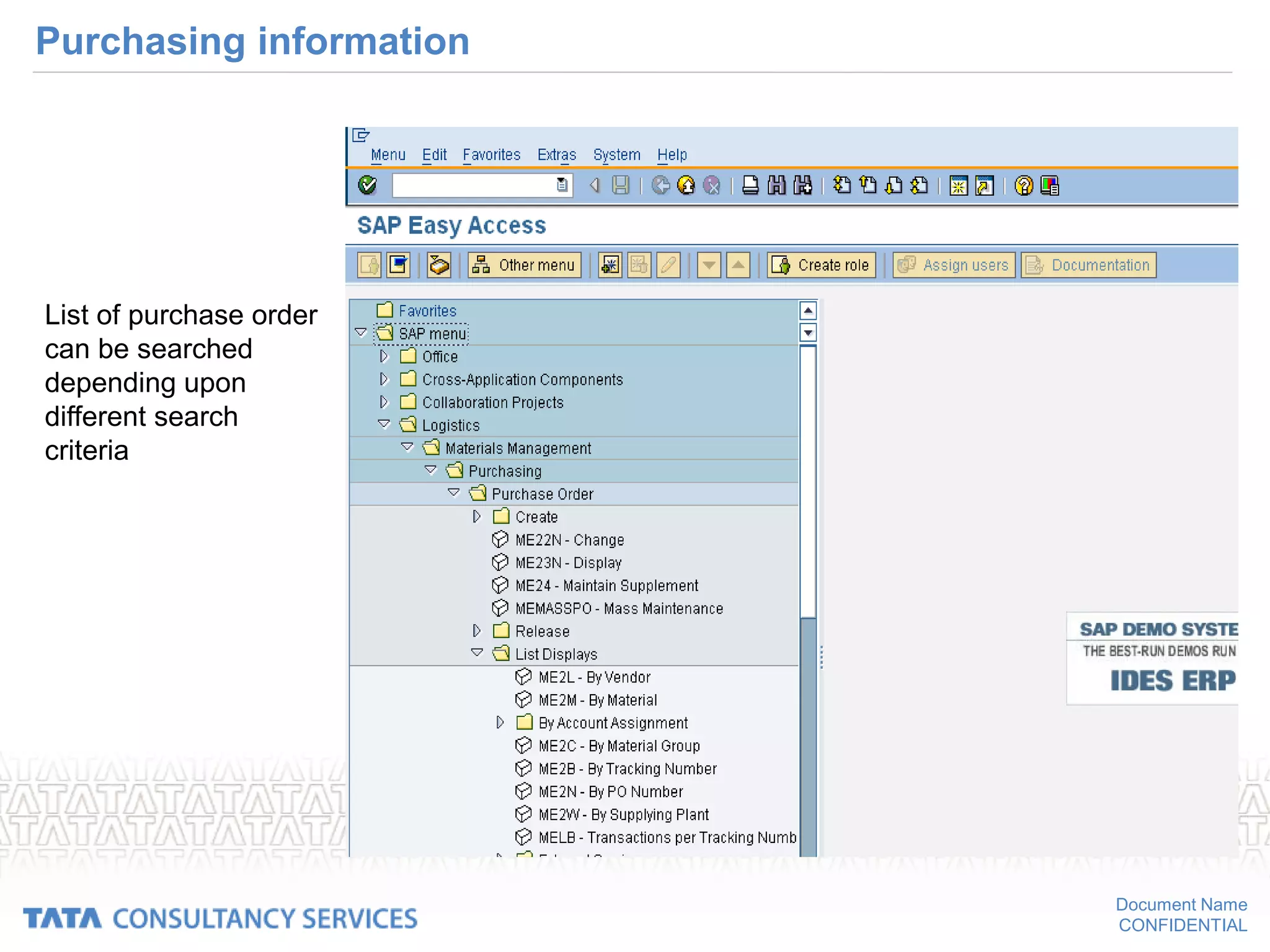Click the Print icon in toolbar
Screen dimensions: 1270x952
(x=750, y=185)
